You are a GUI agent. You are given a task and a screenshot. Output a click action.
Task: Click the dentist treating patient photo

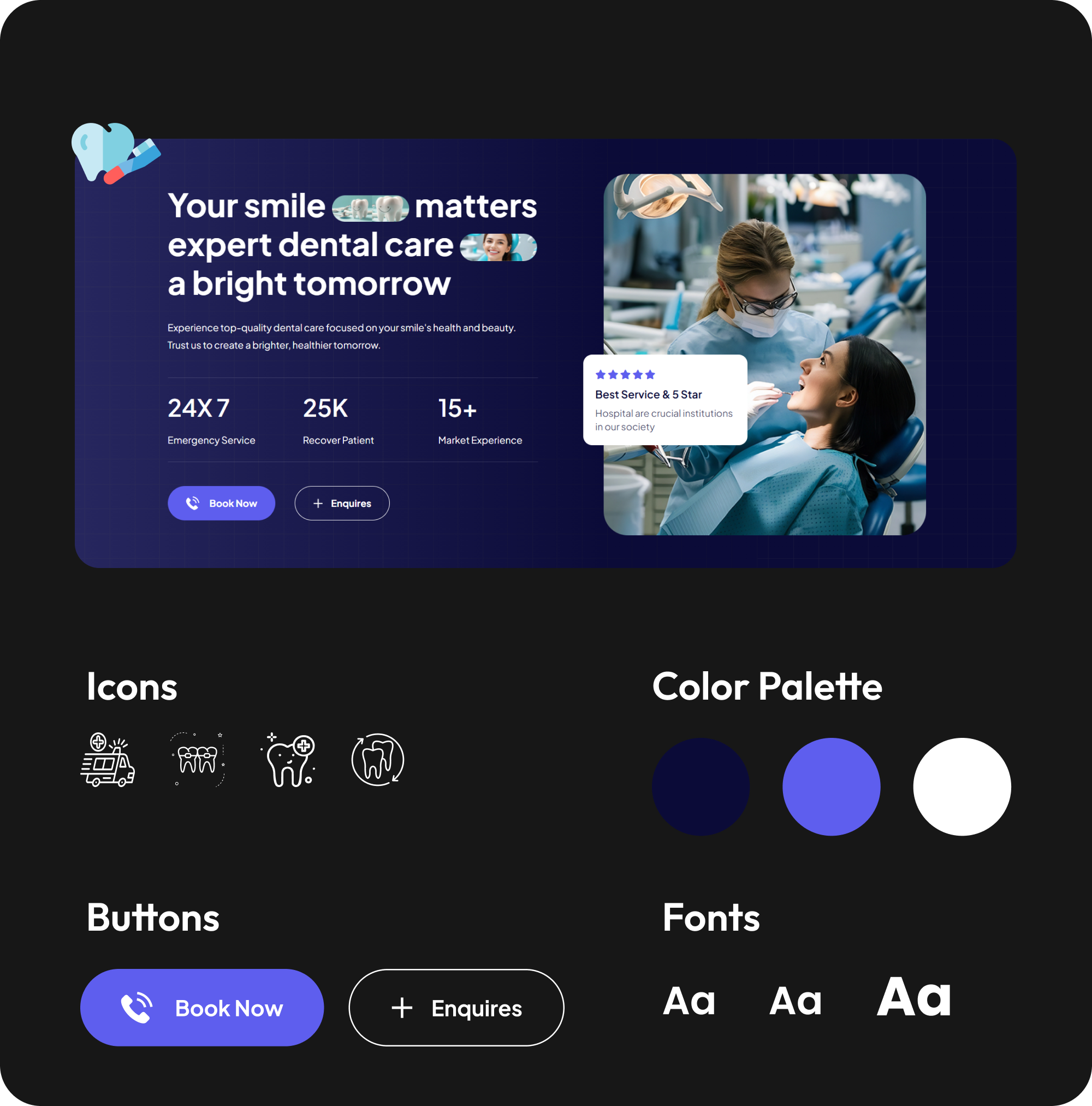click(764, 354)
